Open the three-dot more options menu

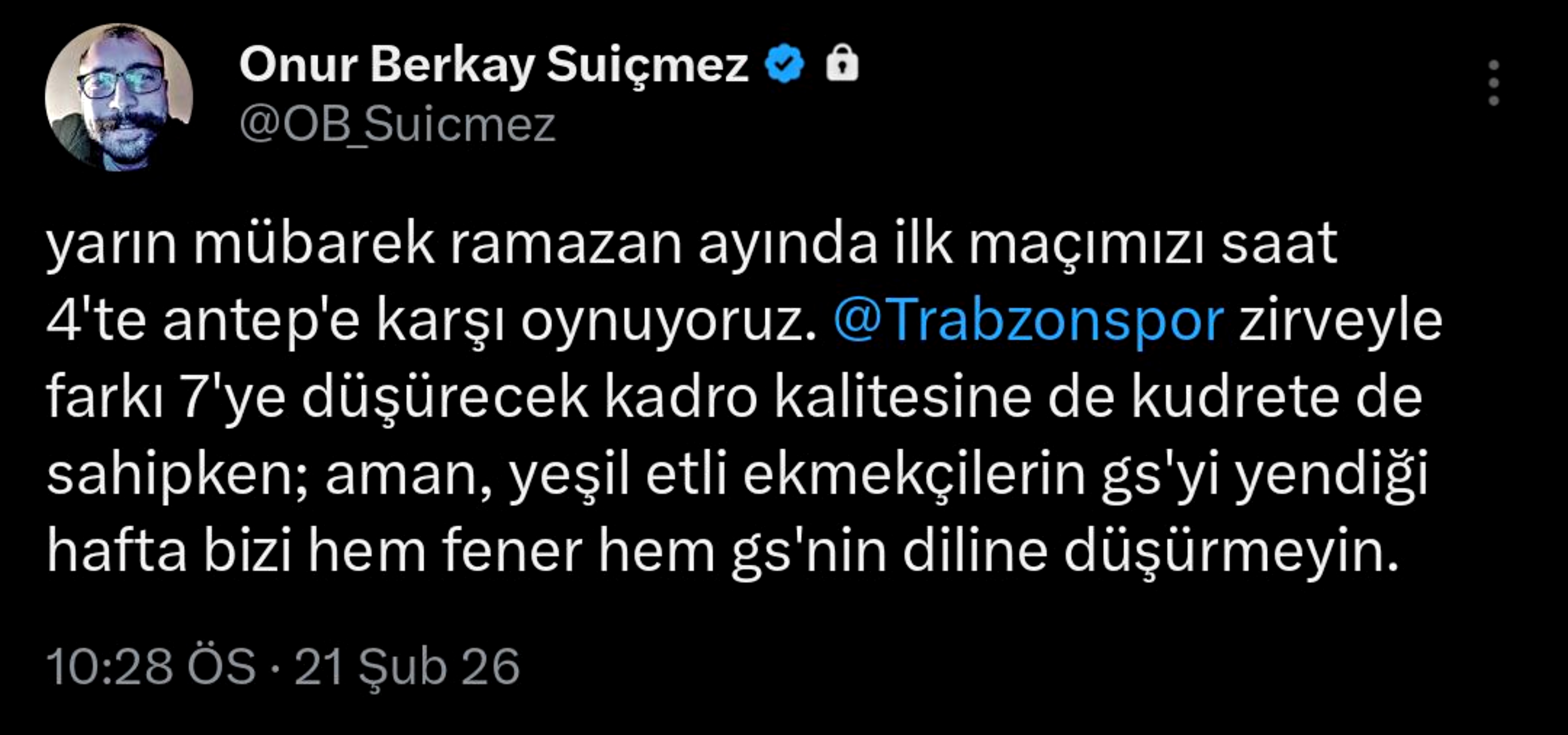tap(1493, 82)
